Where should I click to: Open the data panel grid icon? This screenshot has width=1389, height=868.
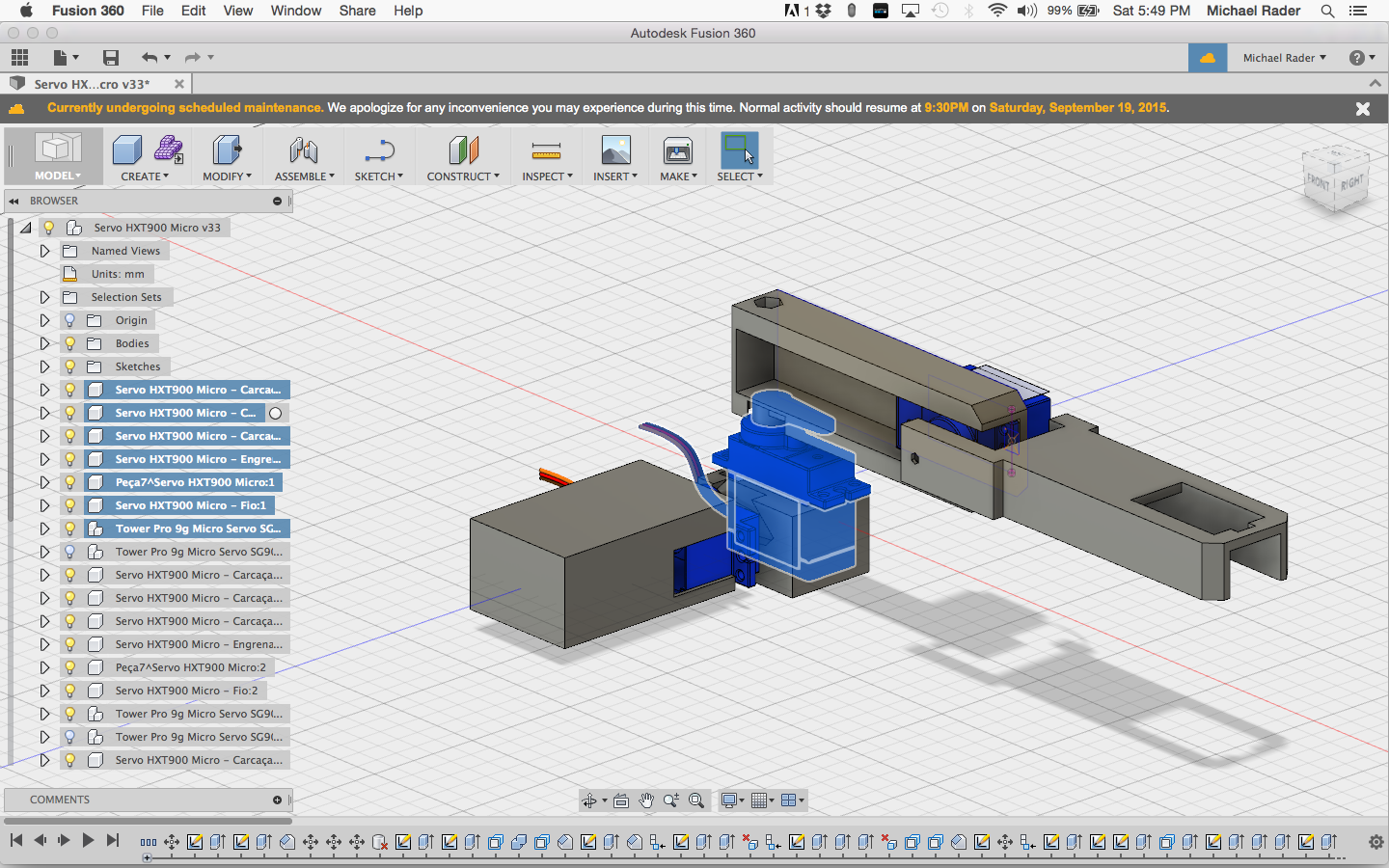pyautogui.click(x=19, y=58)
